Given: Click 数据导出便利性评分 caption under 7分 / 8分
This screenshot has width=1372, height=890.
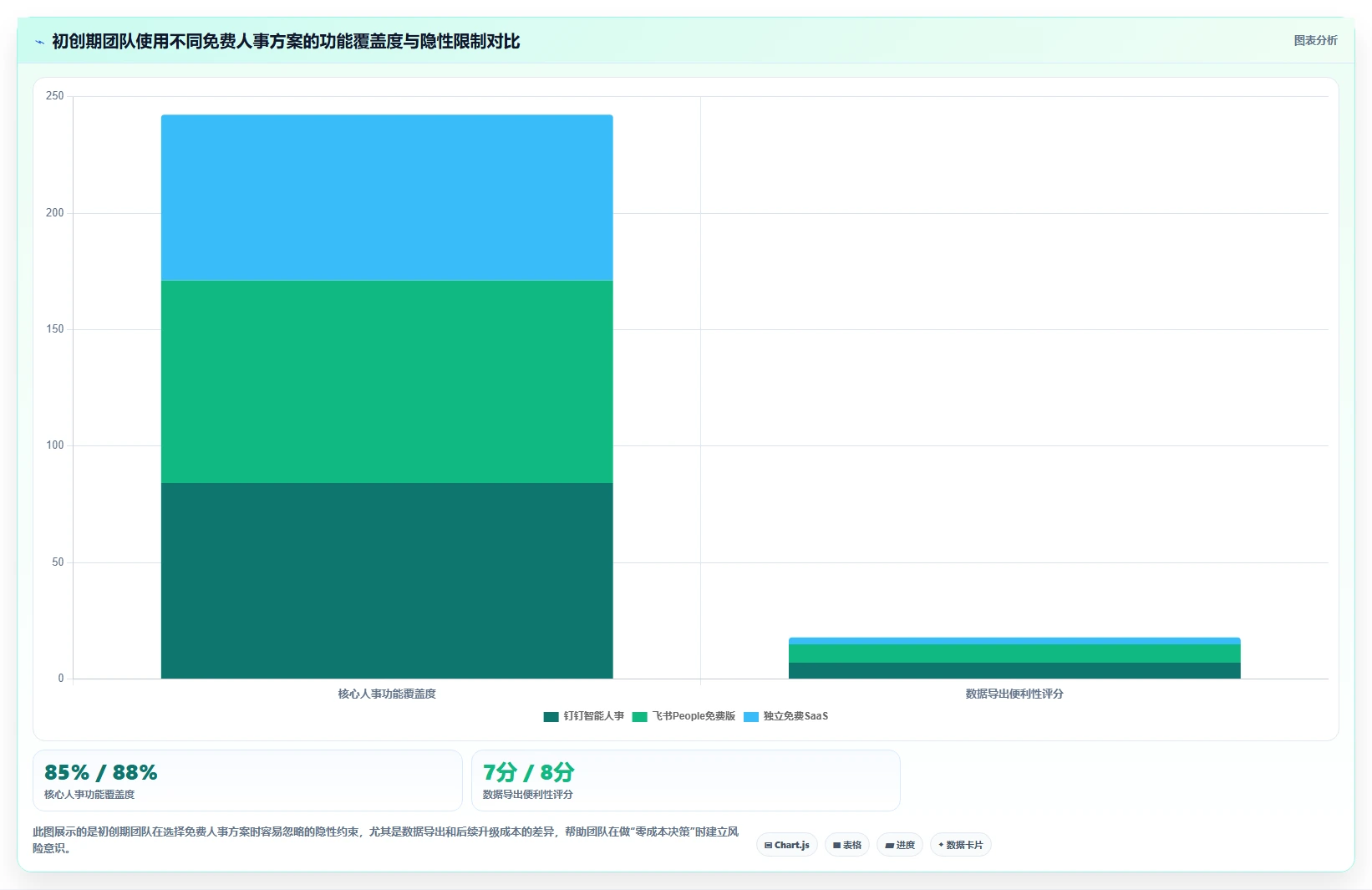Looking at the screenshot, I should click(x=528, y=795).
